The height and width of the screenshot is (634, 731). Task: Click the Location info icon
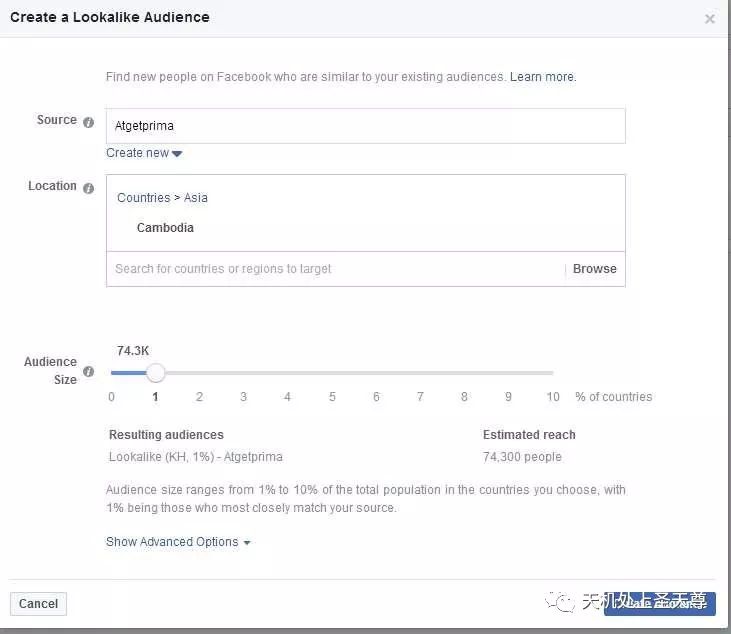(x=88, y=188)
